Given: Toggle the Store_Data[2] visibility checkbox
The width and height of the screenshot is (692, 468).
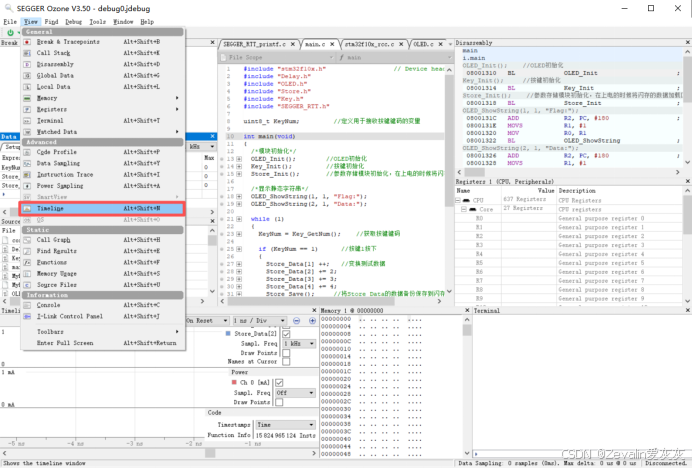Looking at the screenshot, I should (286, 334).
